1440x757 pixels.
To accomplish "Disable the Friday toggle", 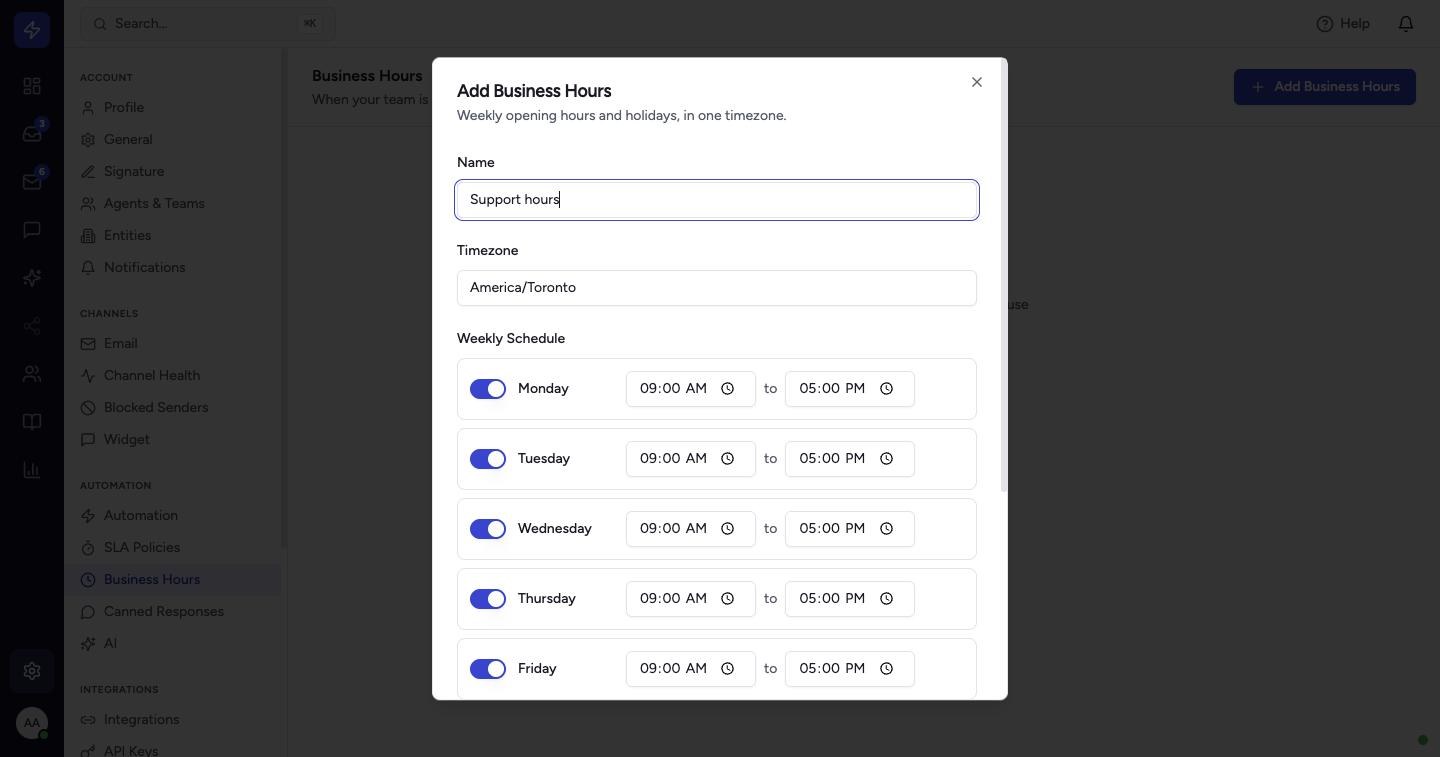I will click(x=488, y=669).
